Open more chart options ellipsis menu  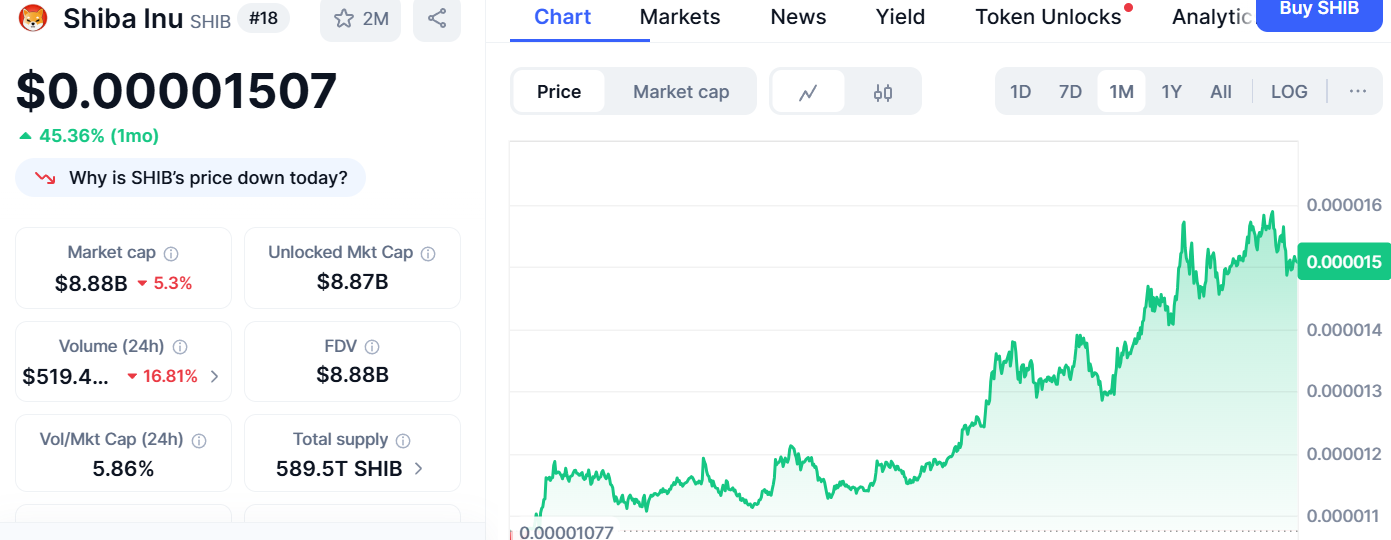(1357, 92)
